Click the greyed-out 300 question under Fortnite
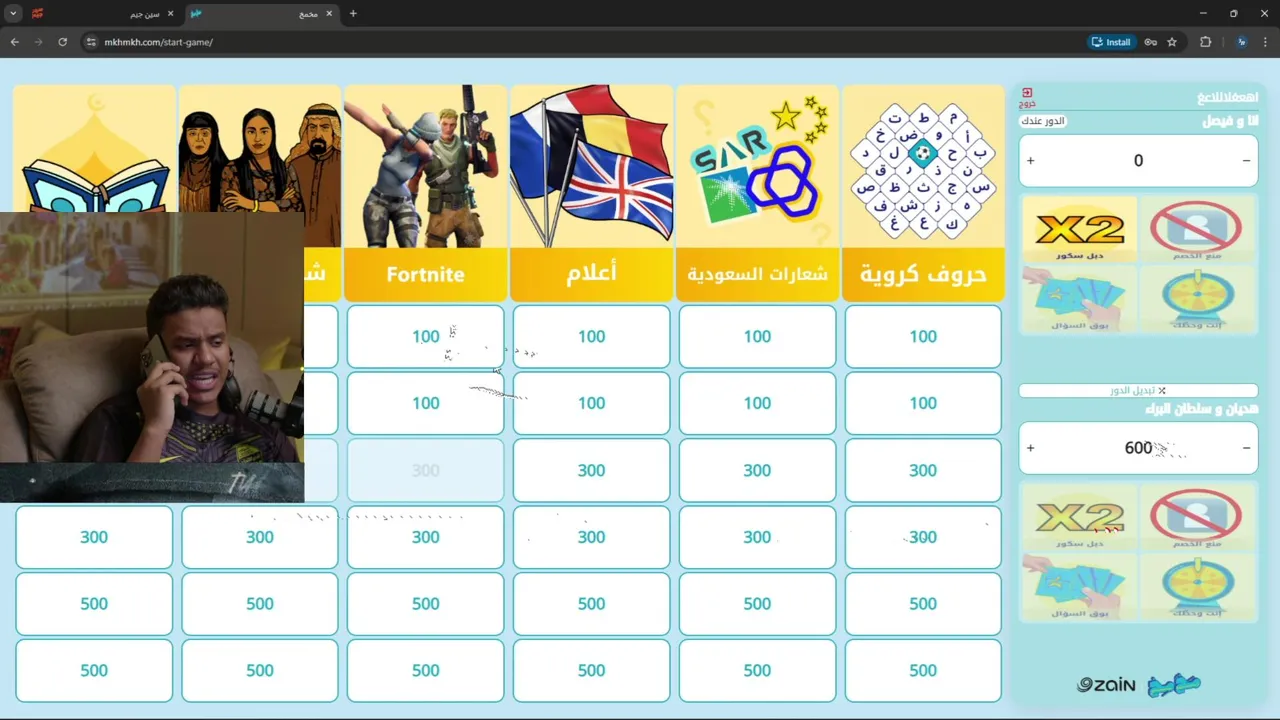Screen dimensions: 1280x720 click(425, 470)
